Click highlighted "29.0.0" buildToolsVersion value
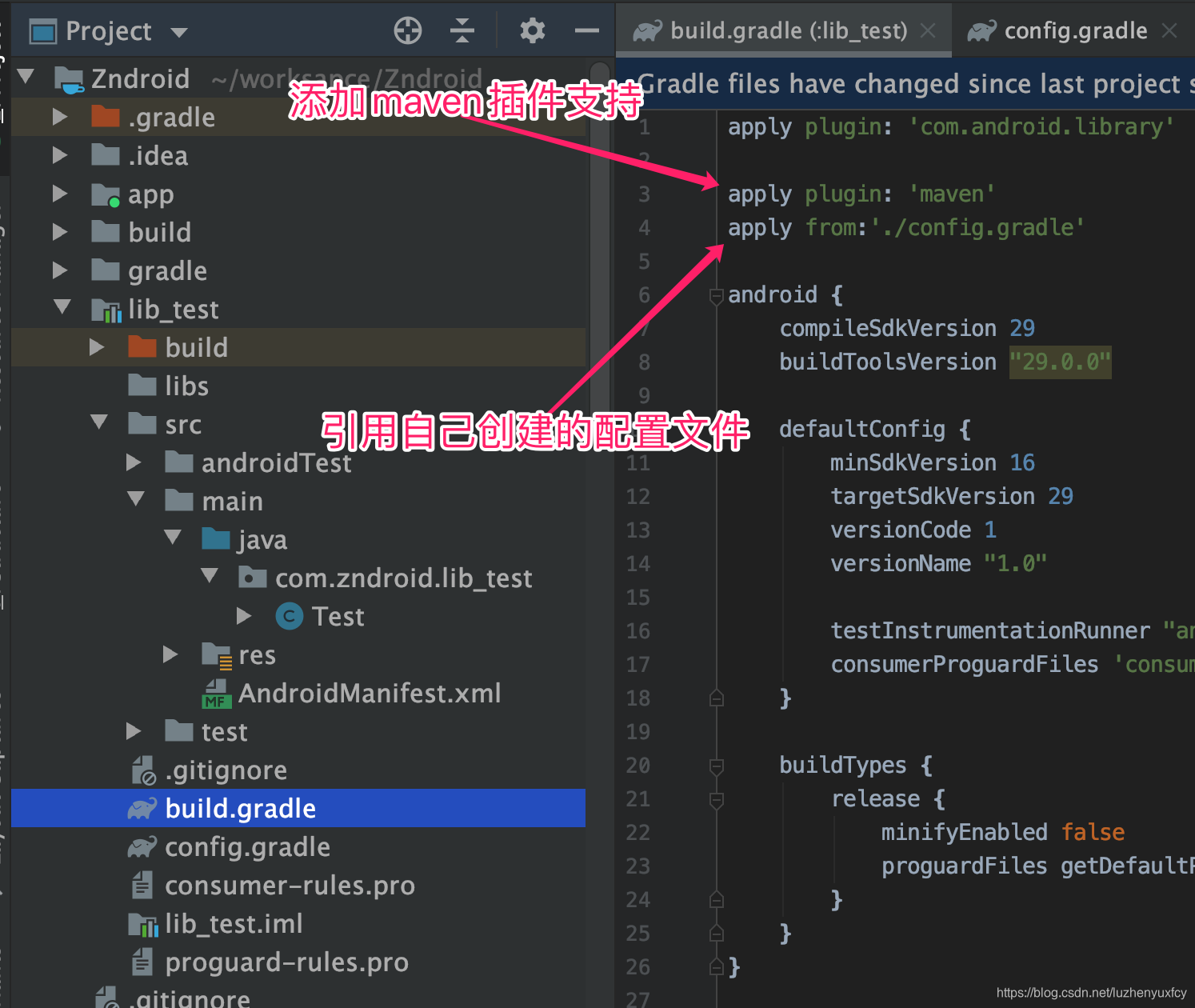This screenshot has width=1195, height=1008. (1060, 362)
